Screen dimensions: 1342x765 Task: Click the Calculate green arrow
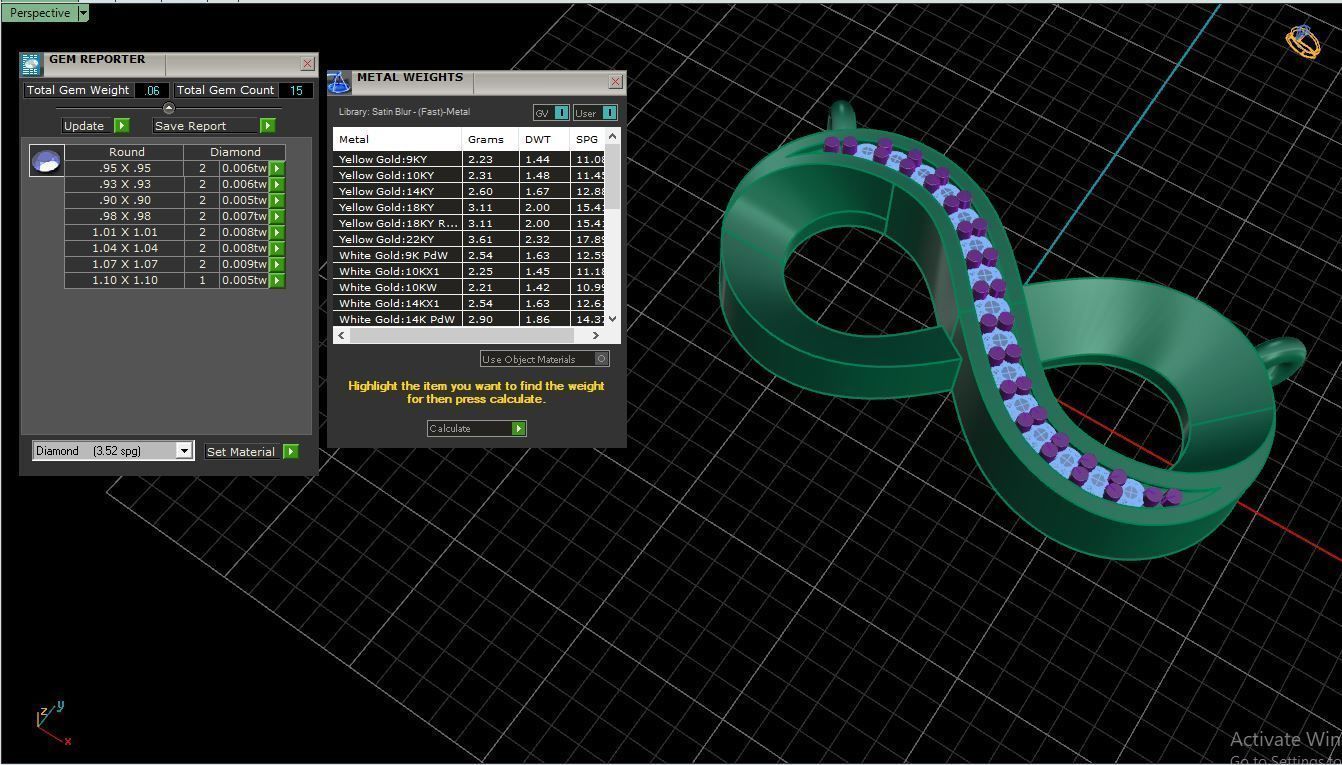(x=518, y=428)
